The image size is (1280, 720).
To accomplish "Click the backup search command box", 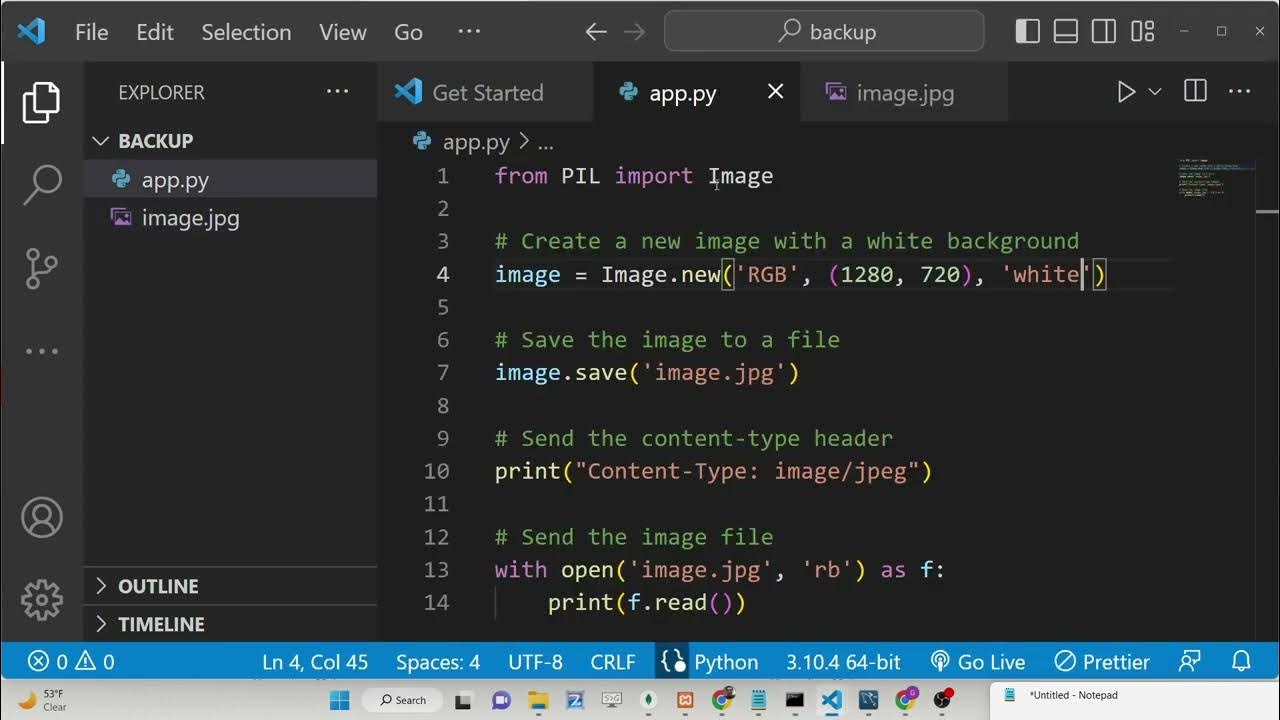I will tap(824, 32).
